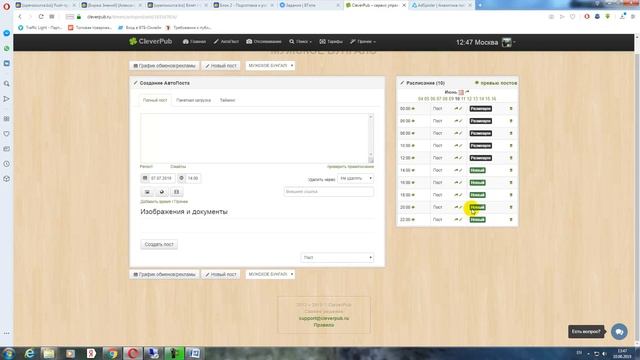Screen dimensions: 640x360
Task: Click the Смайлы link under text area
Action: pyautogui.click(x=178, y=167)
